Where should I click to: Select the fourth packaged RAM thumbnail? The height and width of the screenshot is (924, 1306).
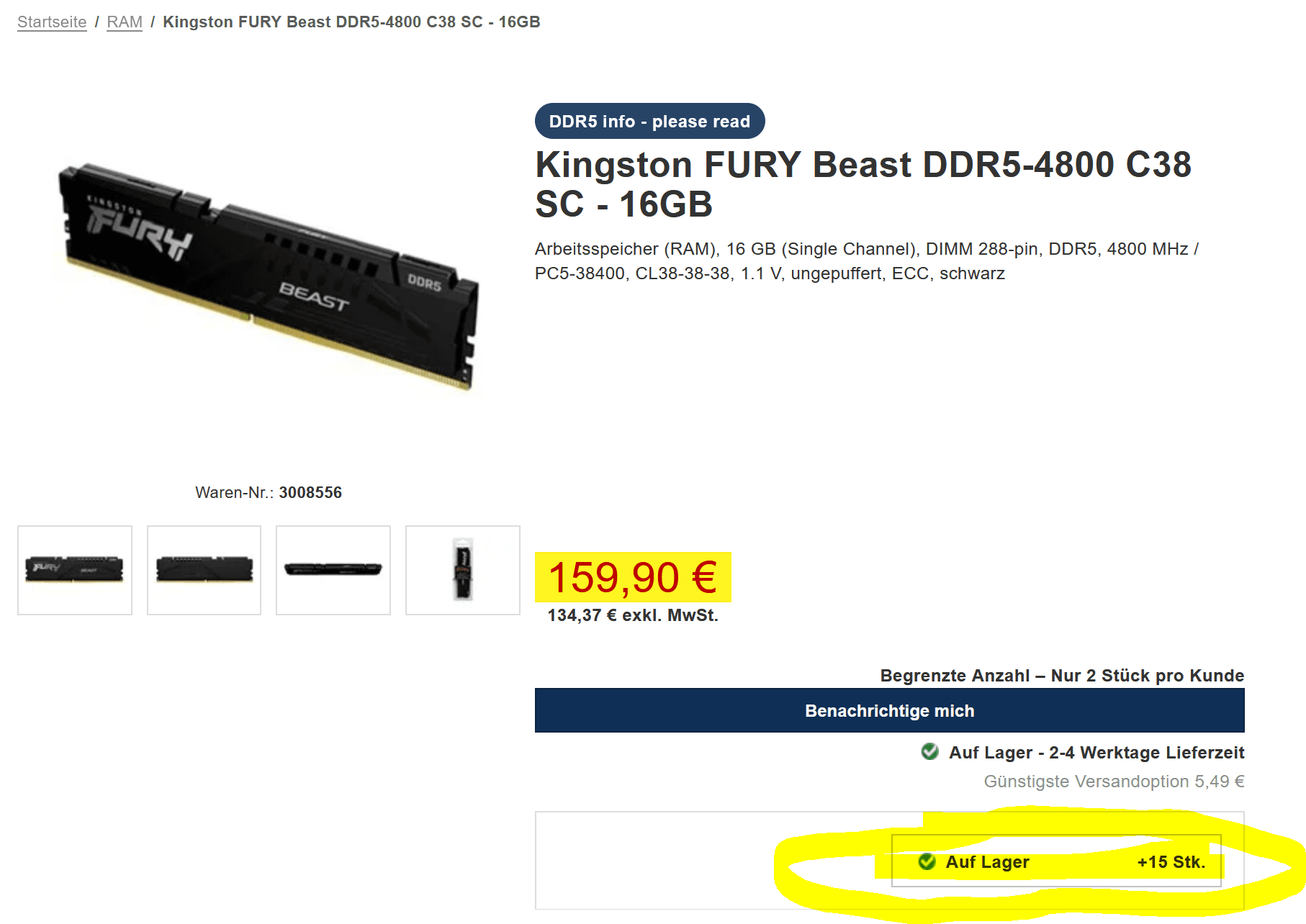463,570
